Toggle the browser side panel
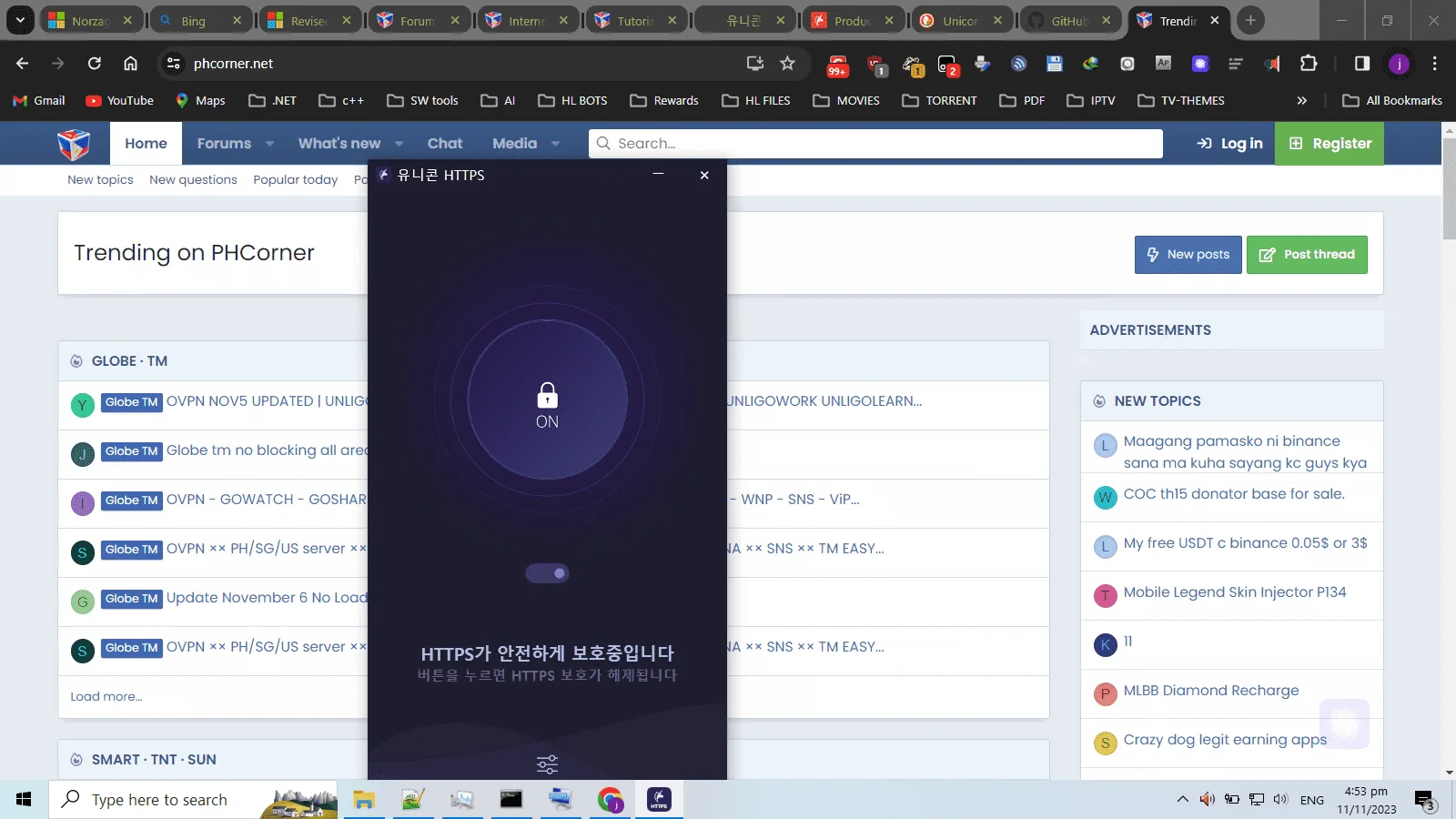1456x819 pixels. coord(1362,63)
